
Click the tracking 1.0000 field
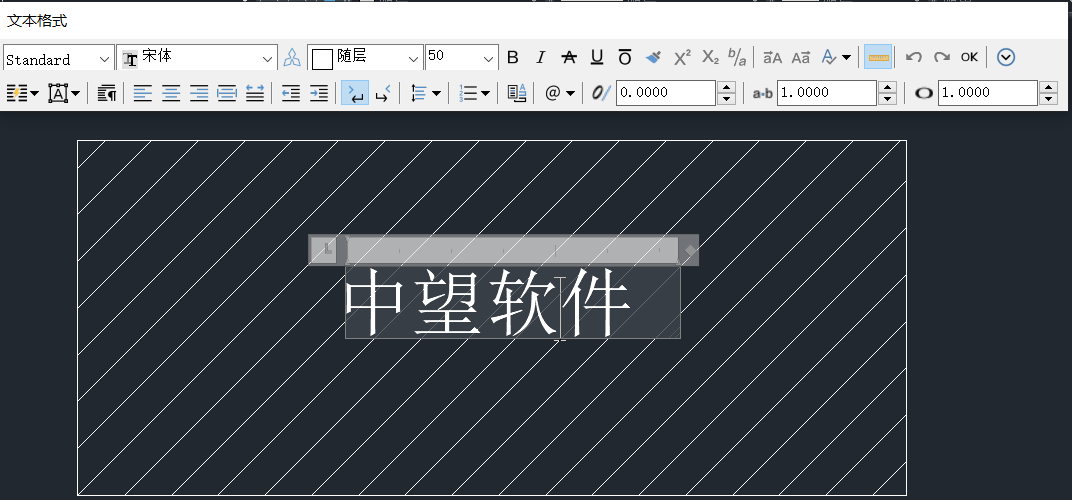(827, 93)
